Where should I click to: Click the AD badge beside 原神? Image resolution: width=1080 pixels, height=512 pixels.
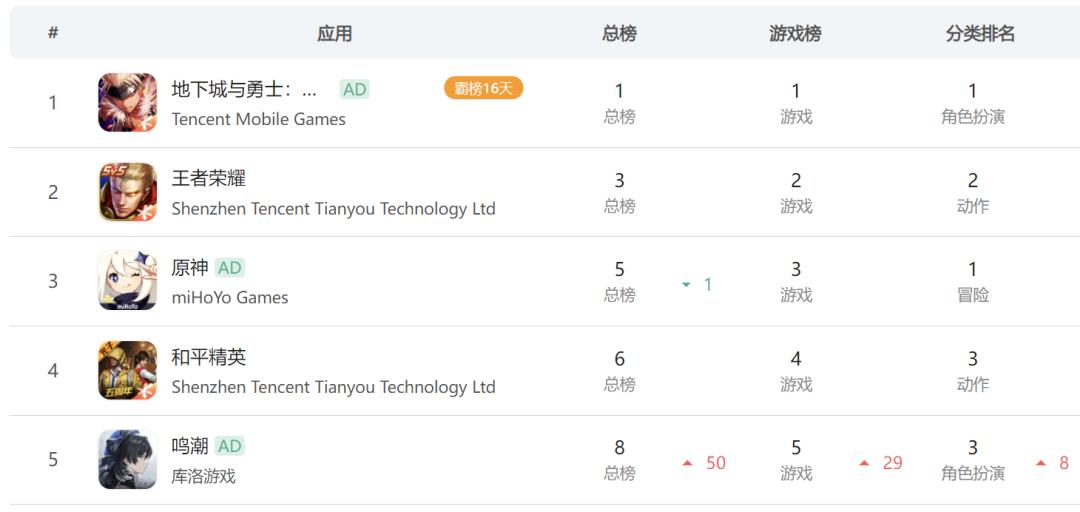point(230,268)
